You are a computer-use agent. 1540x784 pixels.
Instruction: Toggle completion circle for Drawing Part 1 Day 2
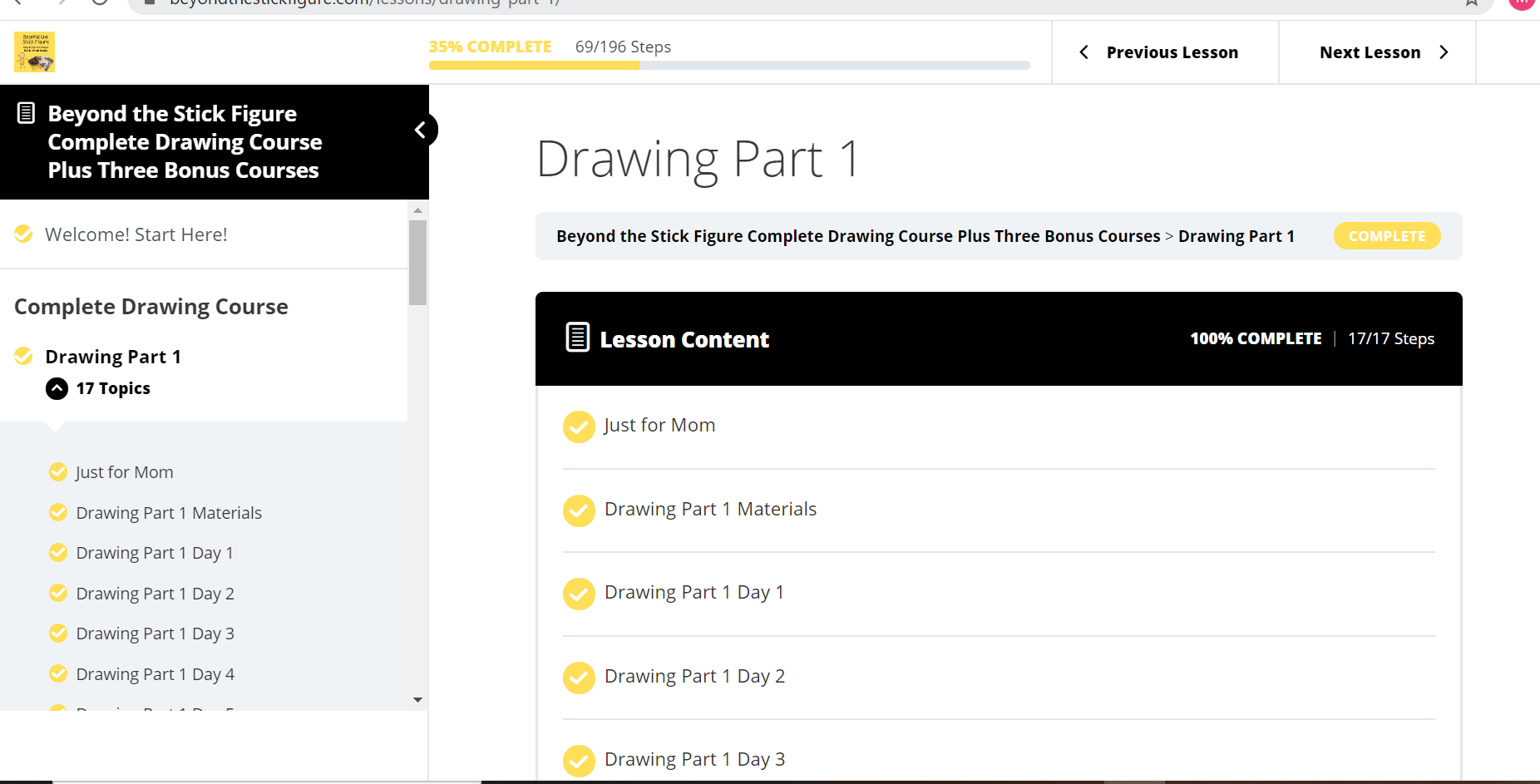coord(579,678)
